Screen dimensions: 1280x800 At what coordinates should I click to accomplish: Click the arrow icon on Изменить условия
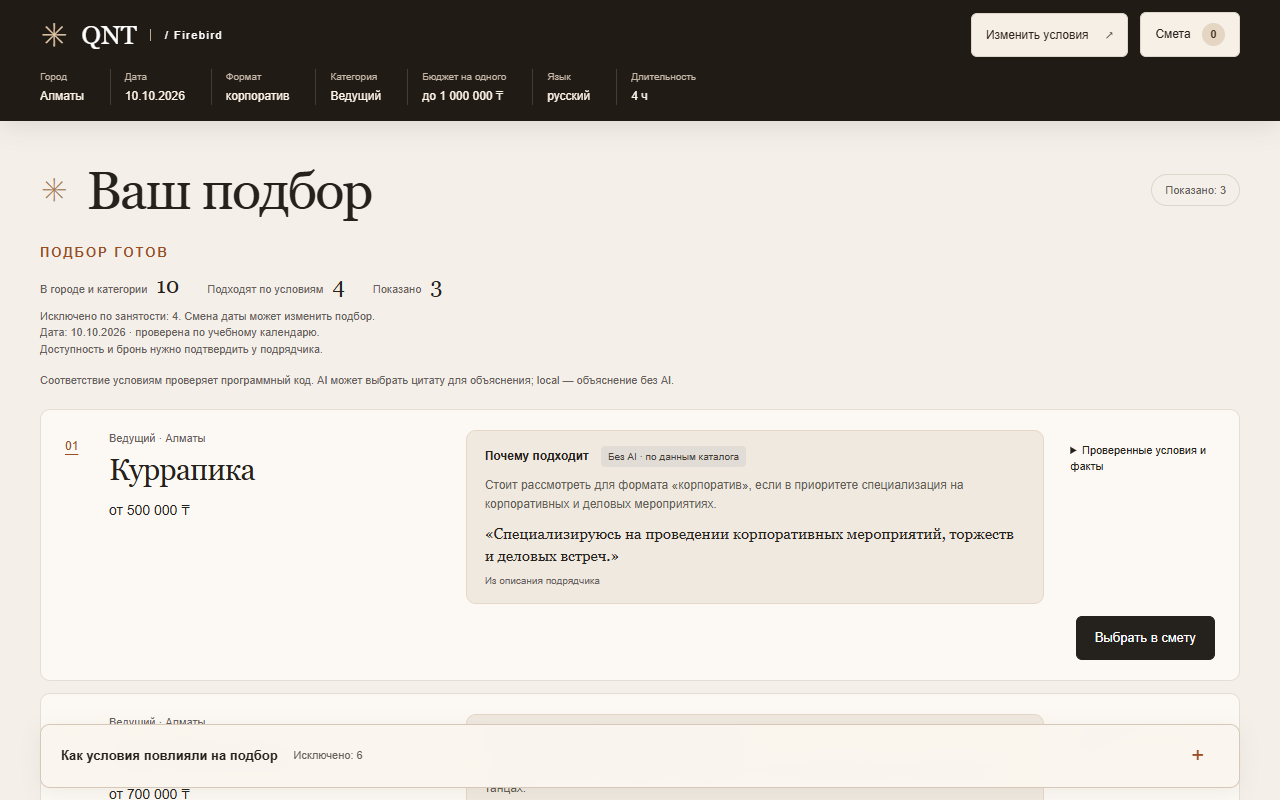[1108, 35]
